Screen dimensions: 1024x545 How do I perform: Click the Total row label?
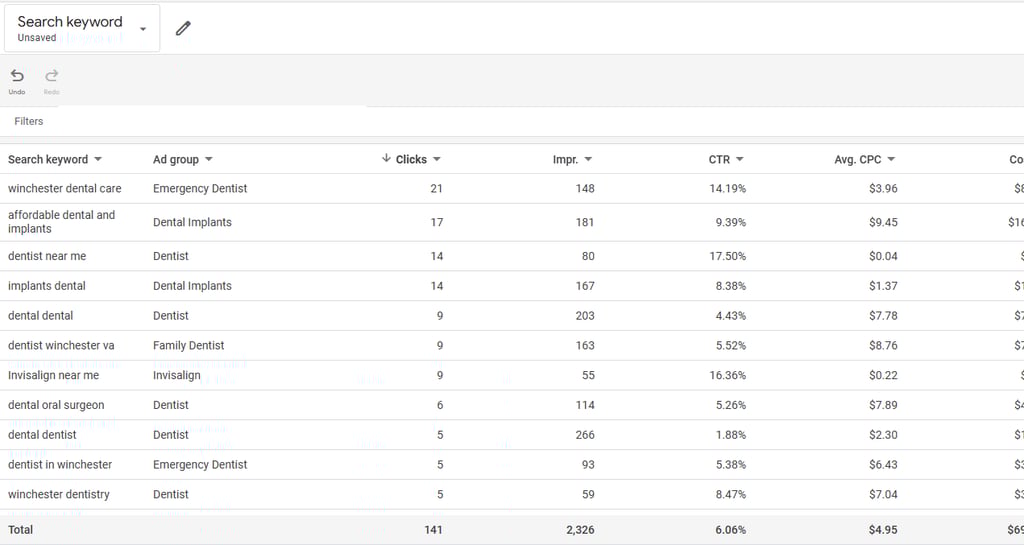pyautogui.click(x=20, y=529)
